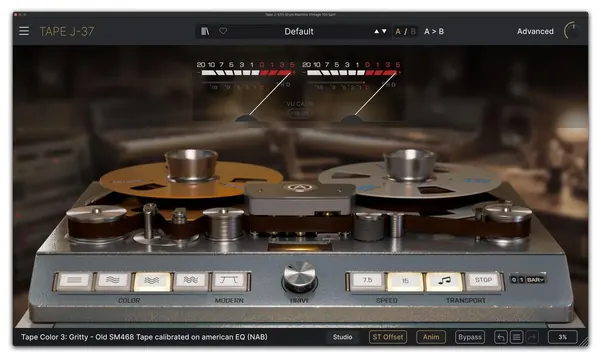Switch to the B settings slot
The height and width of the screenshot is (360, 601).
413,31
